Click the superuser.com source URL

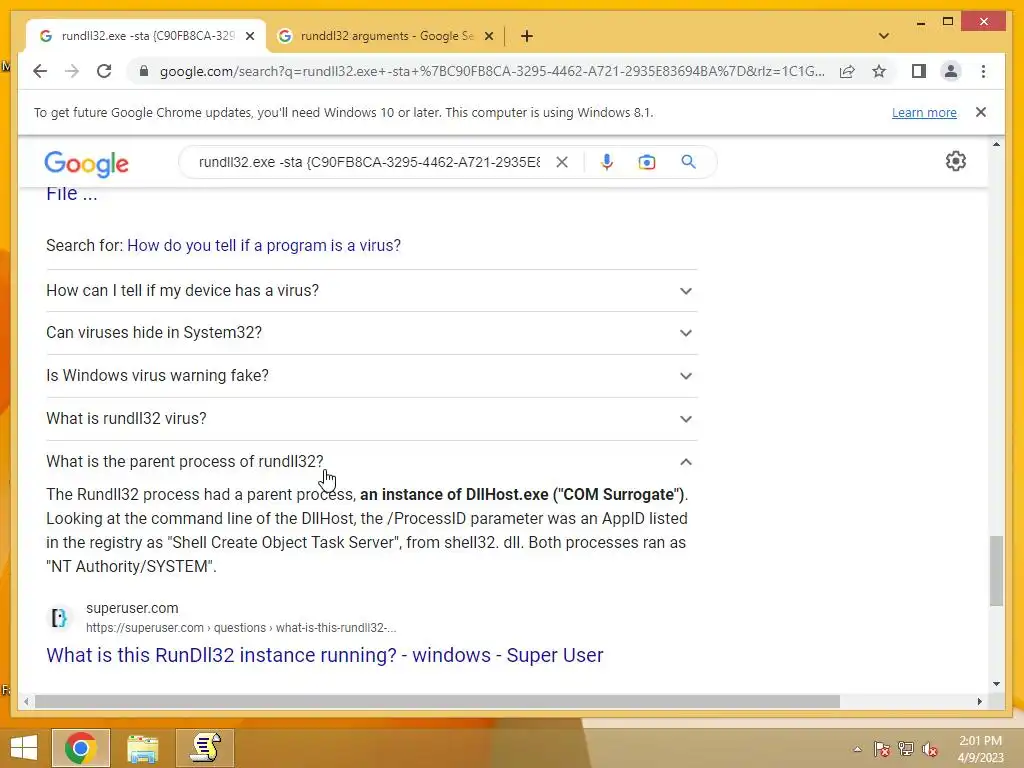click(x=241, y=628)
